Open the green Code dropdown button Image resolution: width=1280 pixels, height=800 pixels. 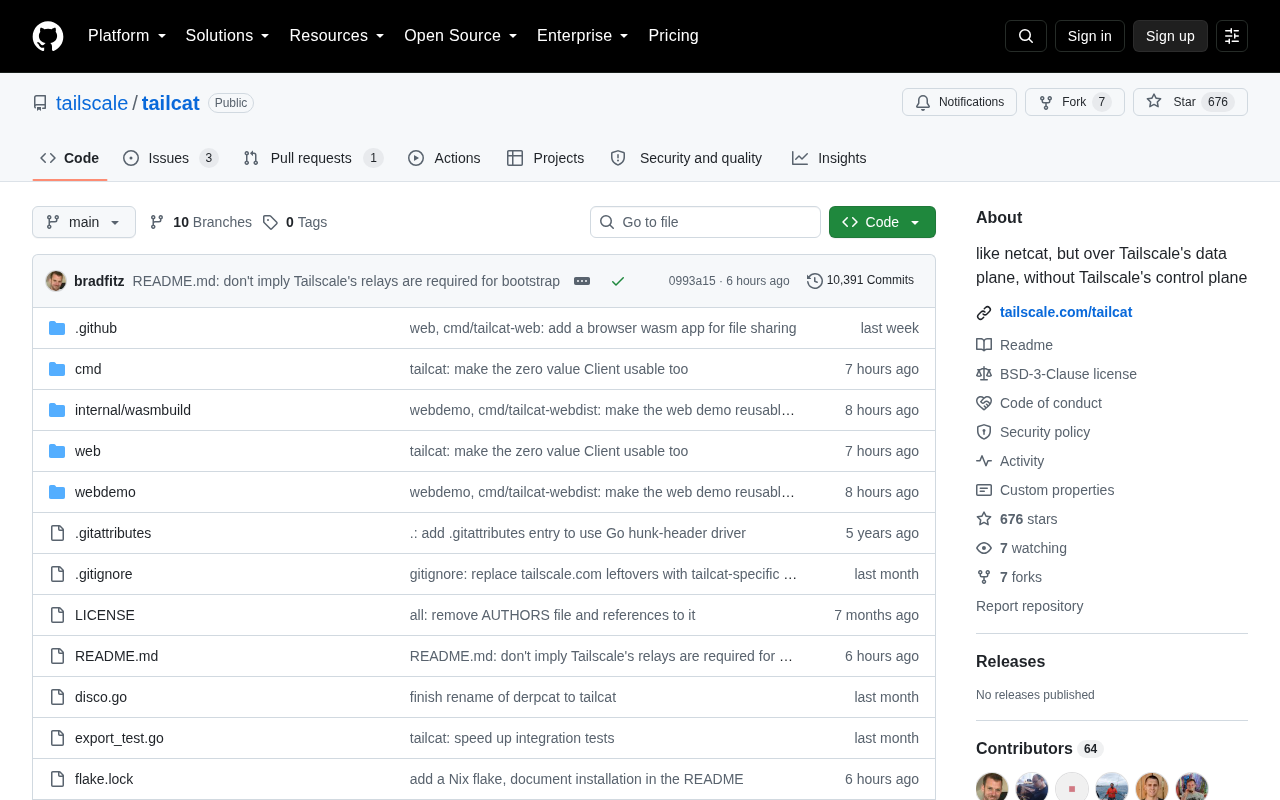[x=882, y=222]
